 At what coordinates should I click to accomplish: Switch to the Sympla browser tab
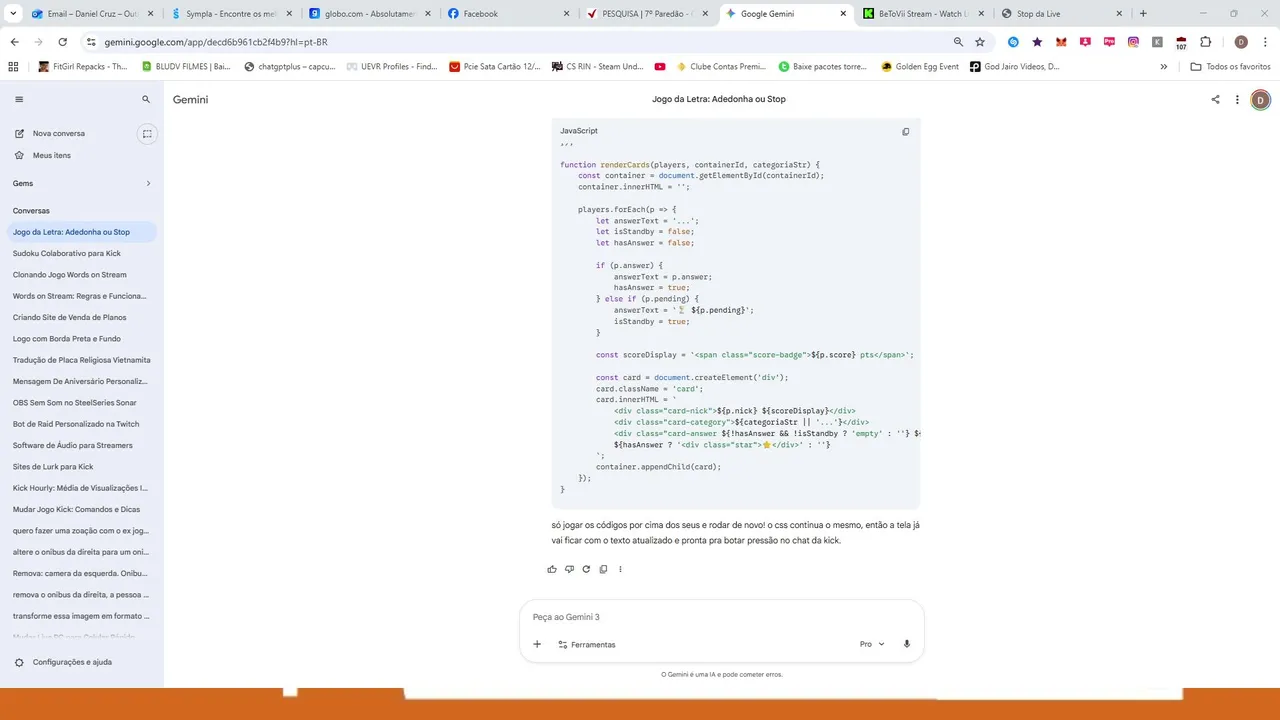tap(230, 14)
